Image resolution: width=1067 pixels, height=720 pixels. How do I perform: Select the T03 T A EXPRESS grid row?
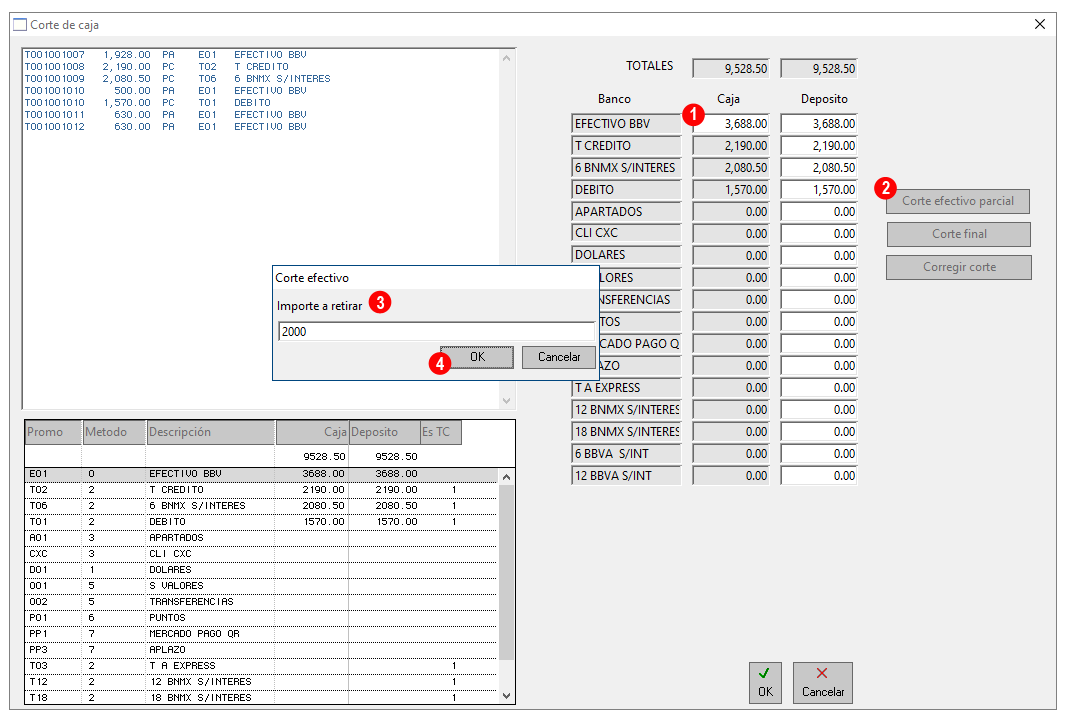pyautogui.click(x=261, y=666)
